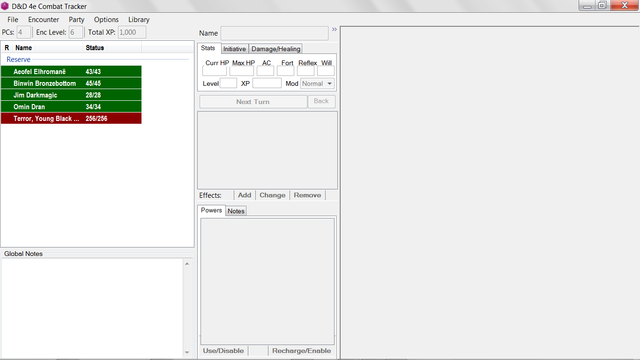This screenshot has height=360, width=640.
Task: Select Terror, Young Black dragon row
Action: coord(71,119)
